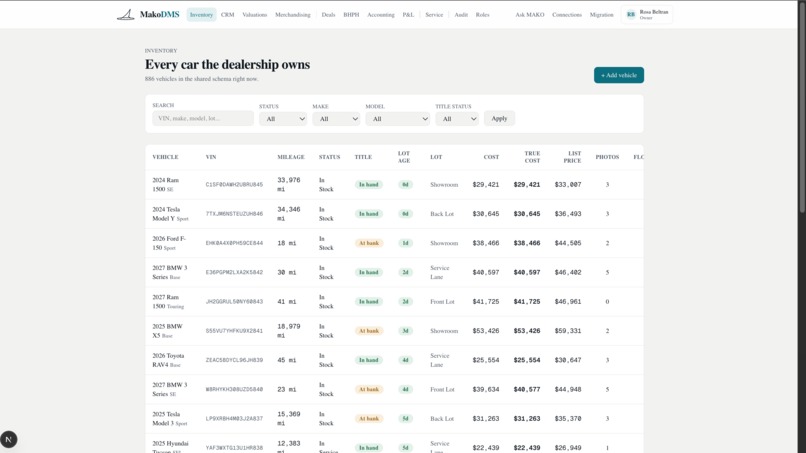The width and height of the screenshot is (806, 453).
Task: Click the 3d lot age badge
Action: pyautogui.click(x=405, y=331)
